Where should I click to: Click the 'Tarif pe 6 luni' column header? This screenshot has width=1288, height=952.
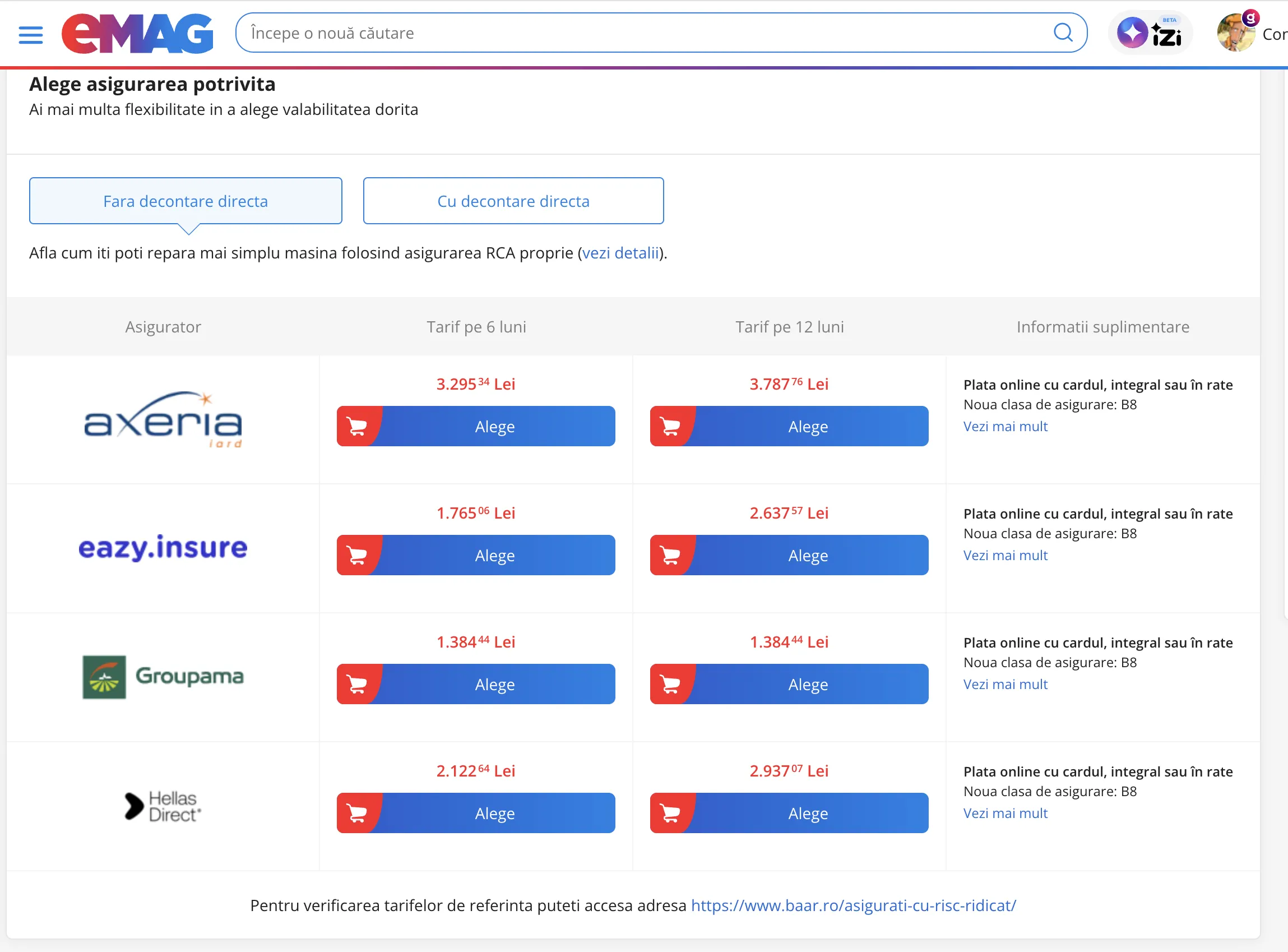pos(476,327)
